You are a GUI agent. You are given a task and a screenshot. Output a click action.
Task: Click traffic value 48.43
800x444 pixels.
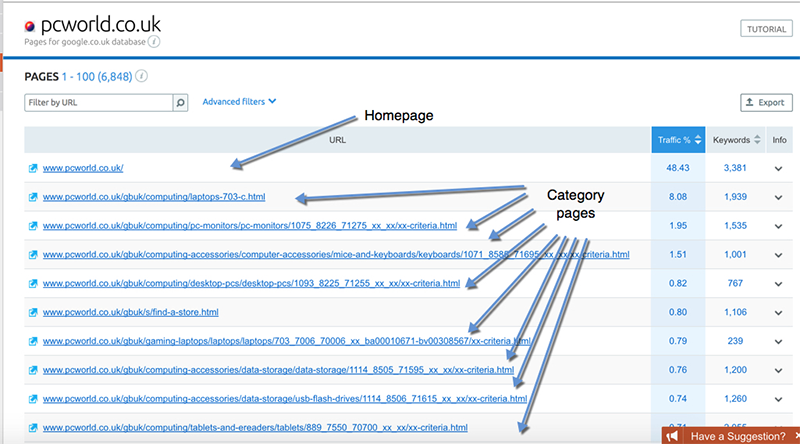(678, 168)
